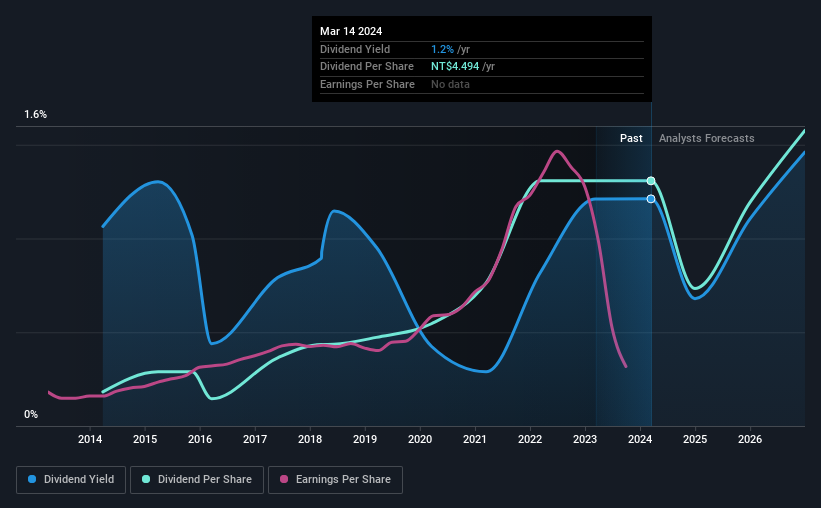Click the Analysts Forecasts label
821x508 pixels.
(706, 138)
